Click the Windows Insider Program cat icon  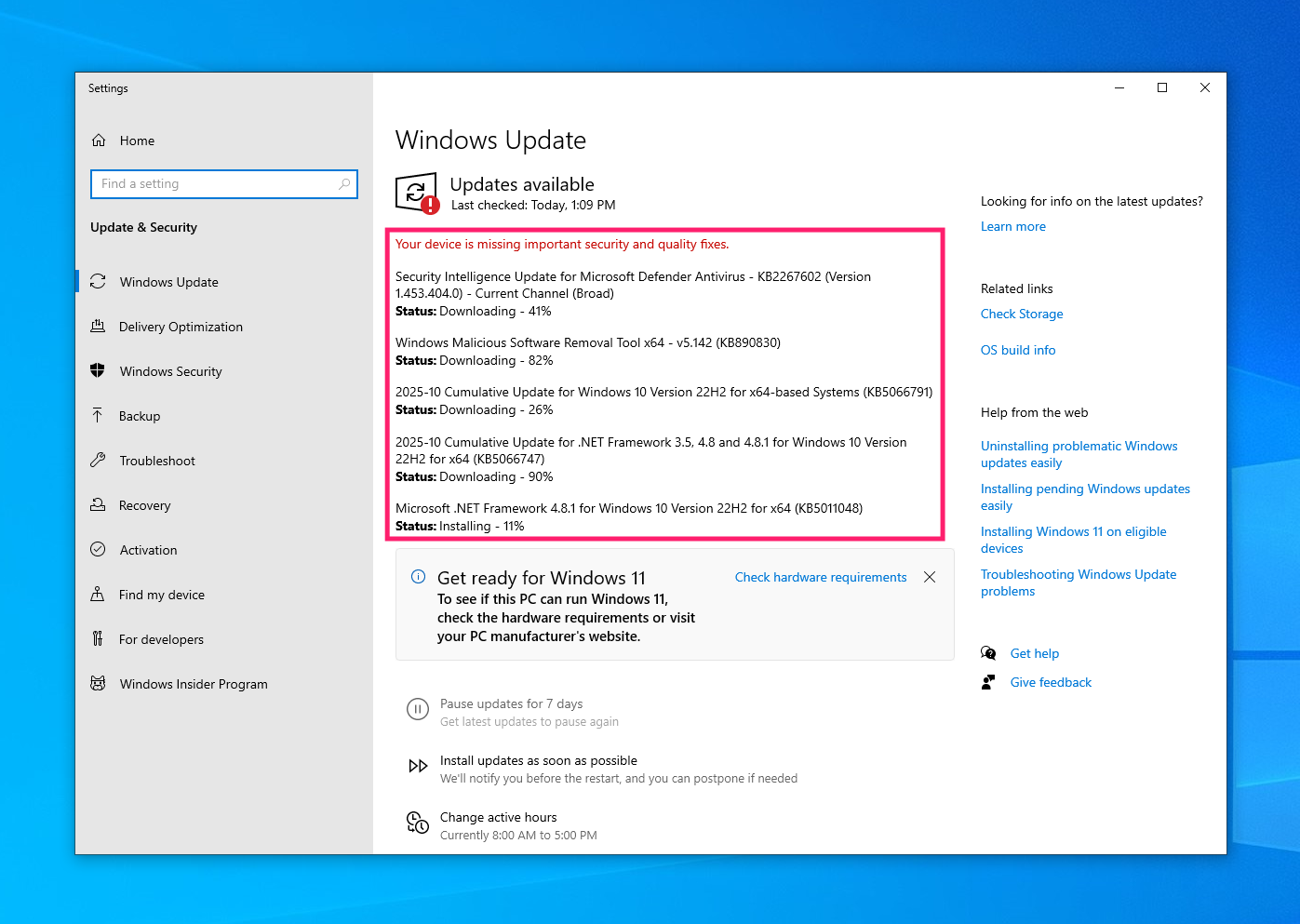pos(98,683)
